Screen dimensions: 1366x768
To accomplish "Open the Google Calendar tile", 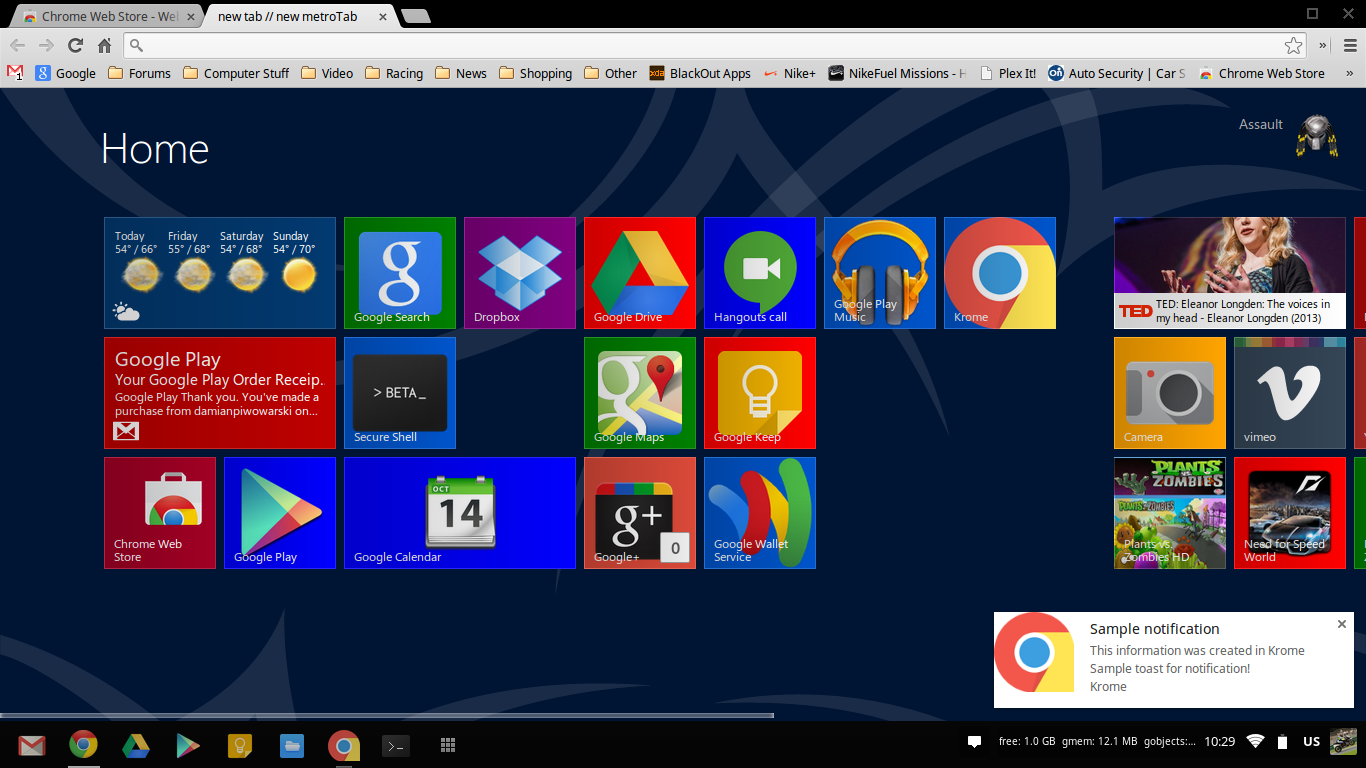I will point(460,513).
